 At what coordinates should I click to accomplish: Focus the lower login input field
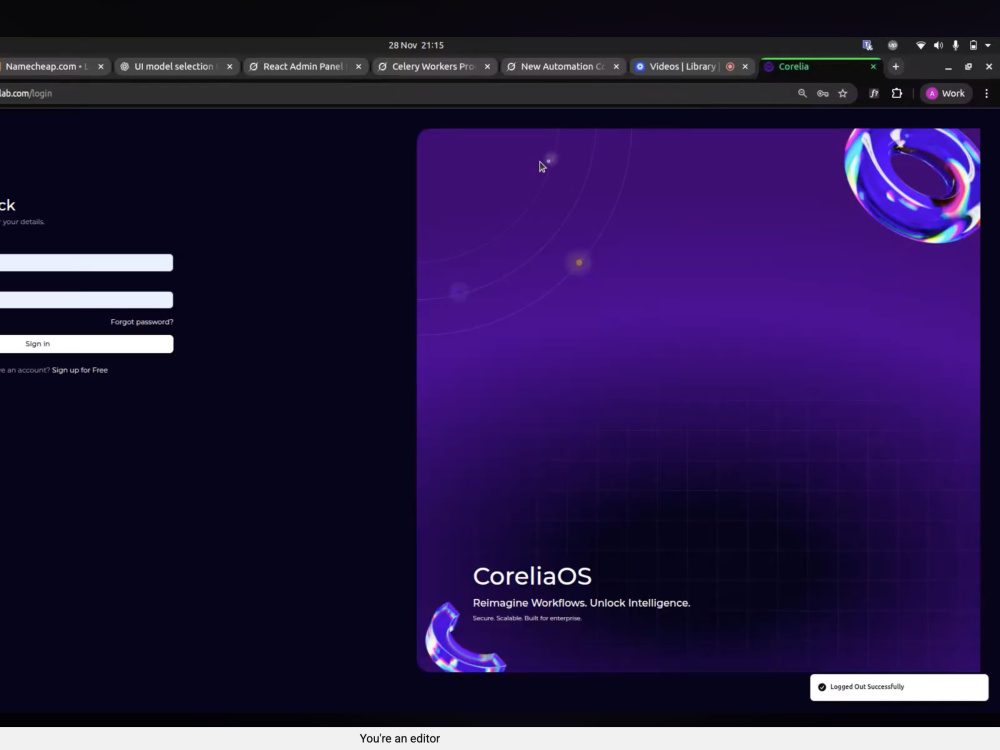click(86, 300)
